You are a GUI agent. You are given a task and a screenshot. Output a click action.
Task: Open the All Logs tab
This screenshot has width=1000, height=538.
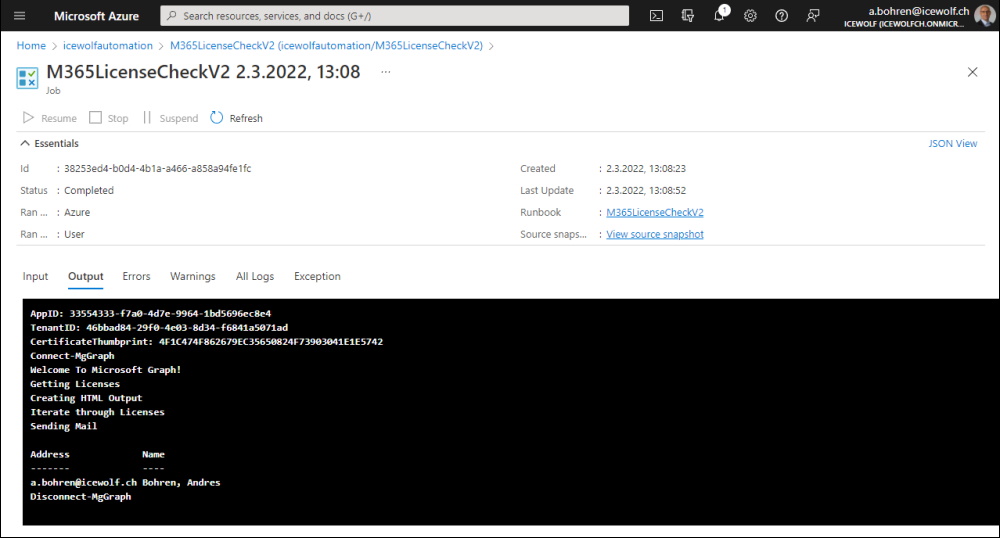click(x=254, y=276)
